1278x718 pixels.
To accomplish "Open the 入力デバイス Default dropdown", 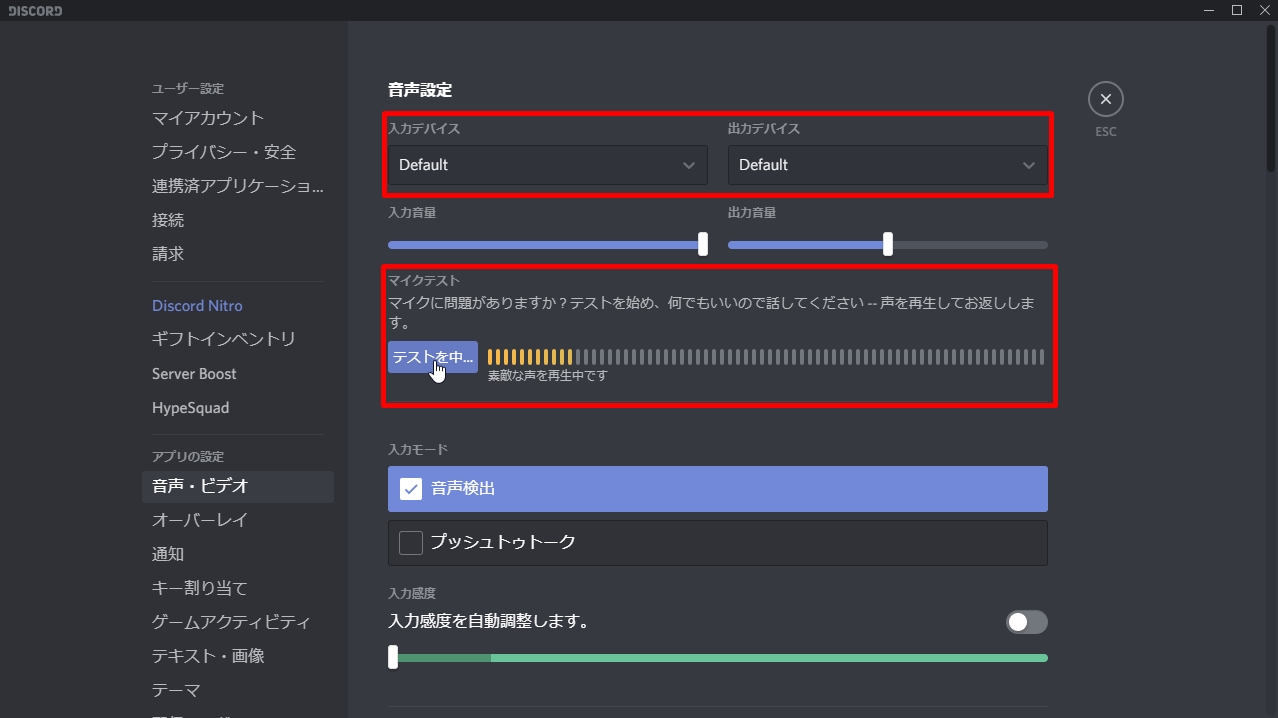I will pyautogui.click(x=547, y=165).
